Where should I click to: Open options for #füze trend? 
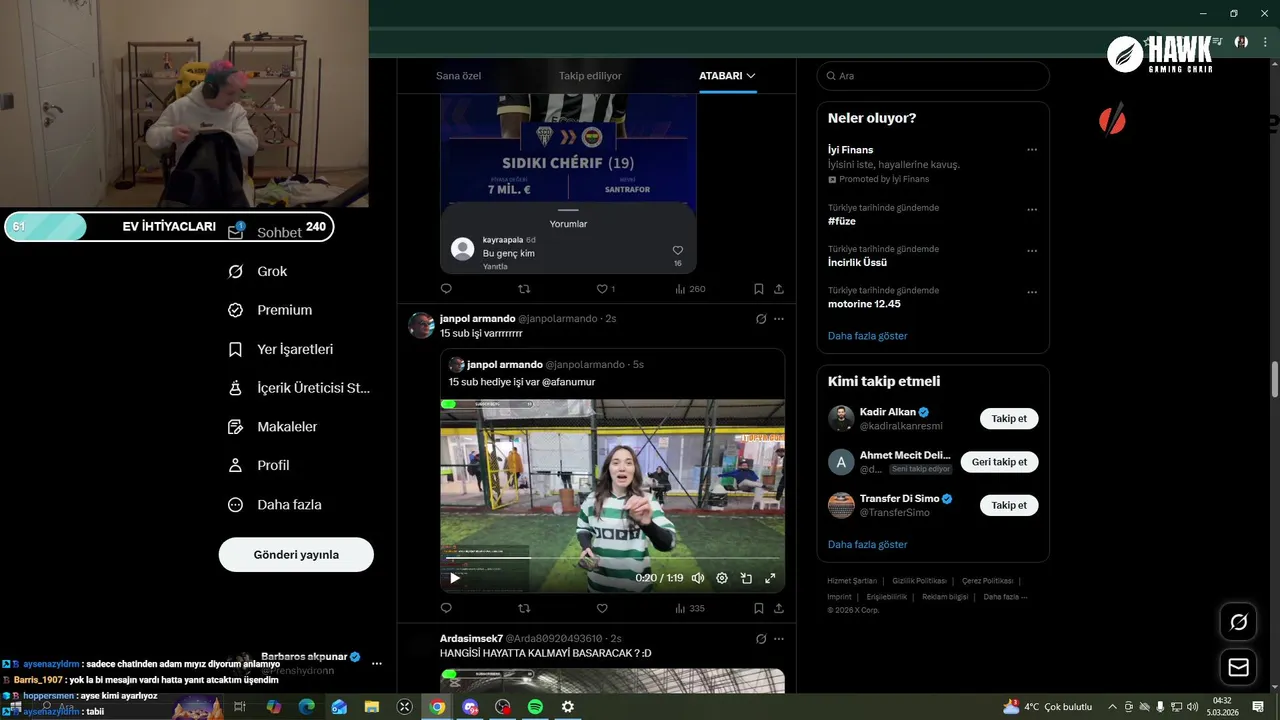pyautogui.click(x=1032, y=210)
